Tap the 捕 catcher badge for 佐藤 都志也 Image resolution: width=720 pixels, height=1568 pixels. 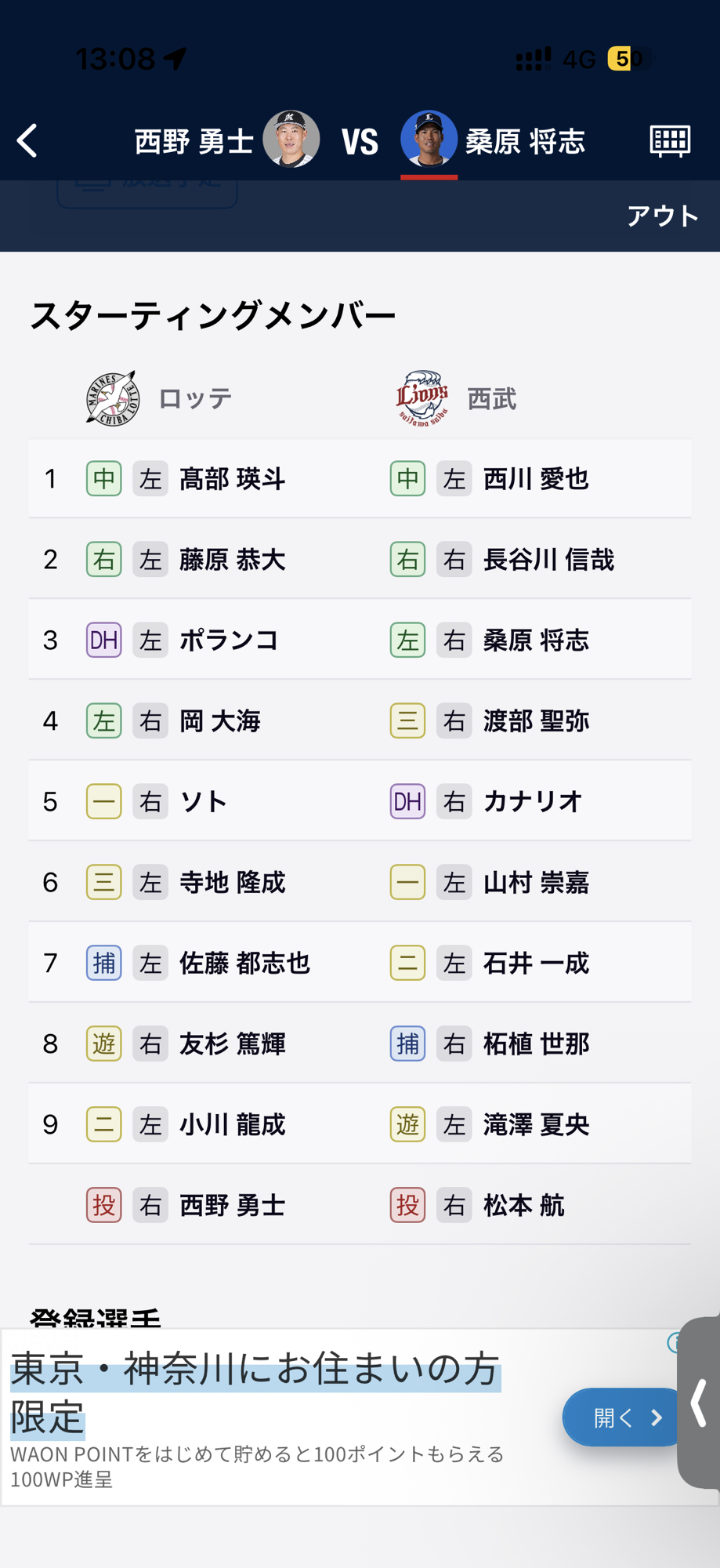pos(103,964)
